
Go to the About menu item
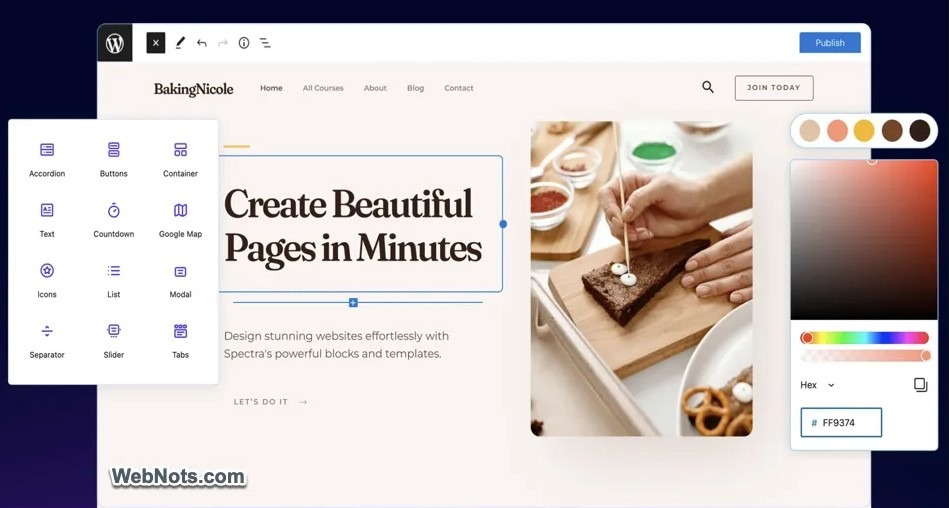375,88
